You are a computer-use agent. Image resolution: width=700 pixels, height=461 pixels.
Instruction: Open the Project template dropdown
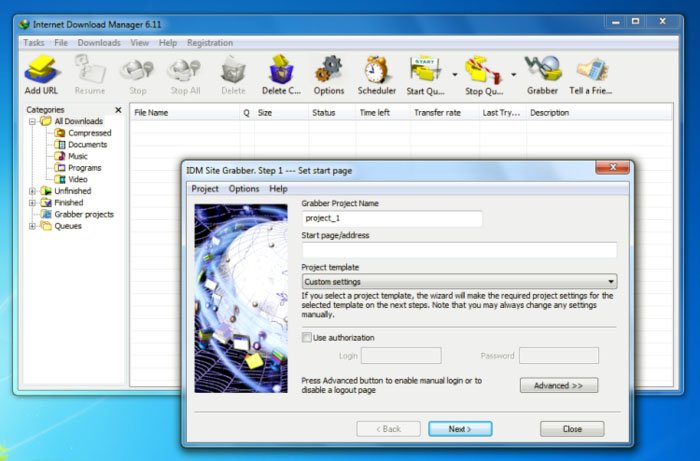point(459,282)
